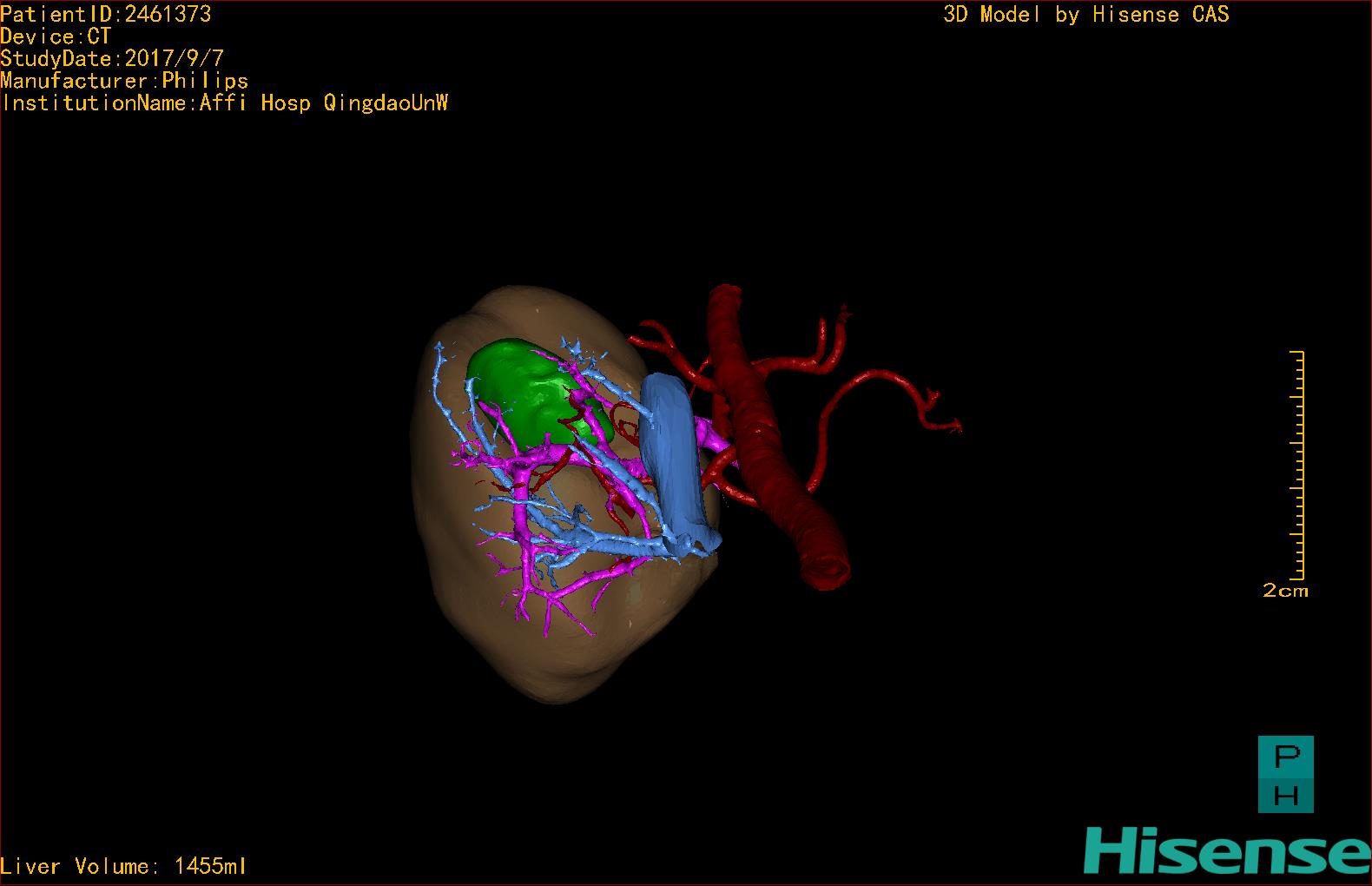Click the tan liver surface at the bottom

pyautogui.click(x=556, y=660)
